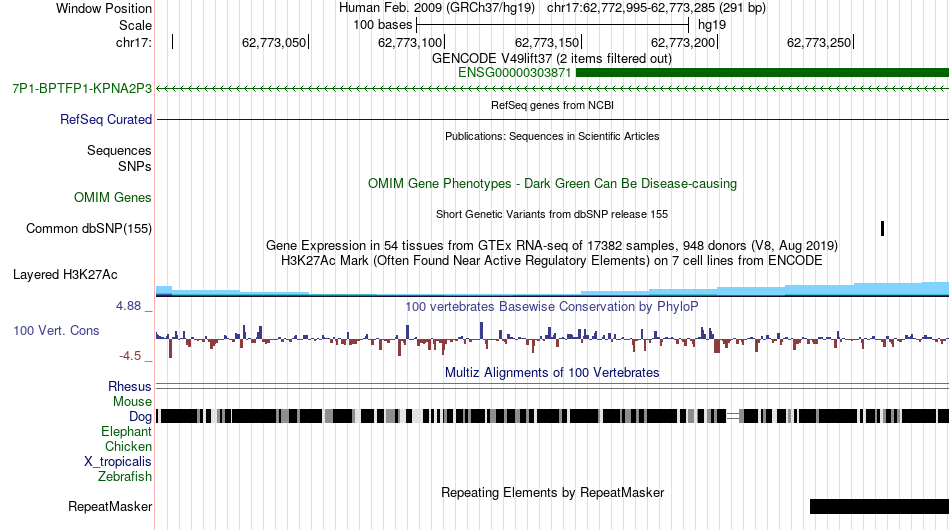
Task: Open Multiz Alignments of 100 Vertebrates title
Action: (x=552, y=373)
